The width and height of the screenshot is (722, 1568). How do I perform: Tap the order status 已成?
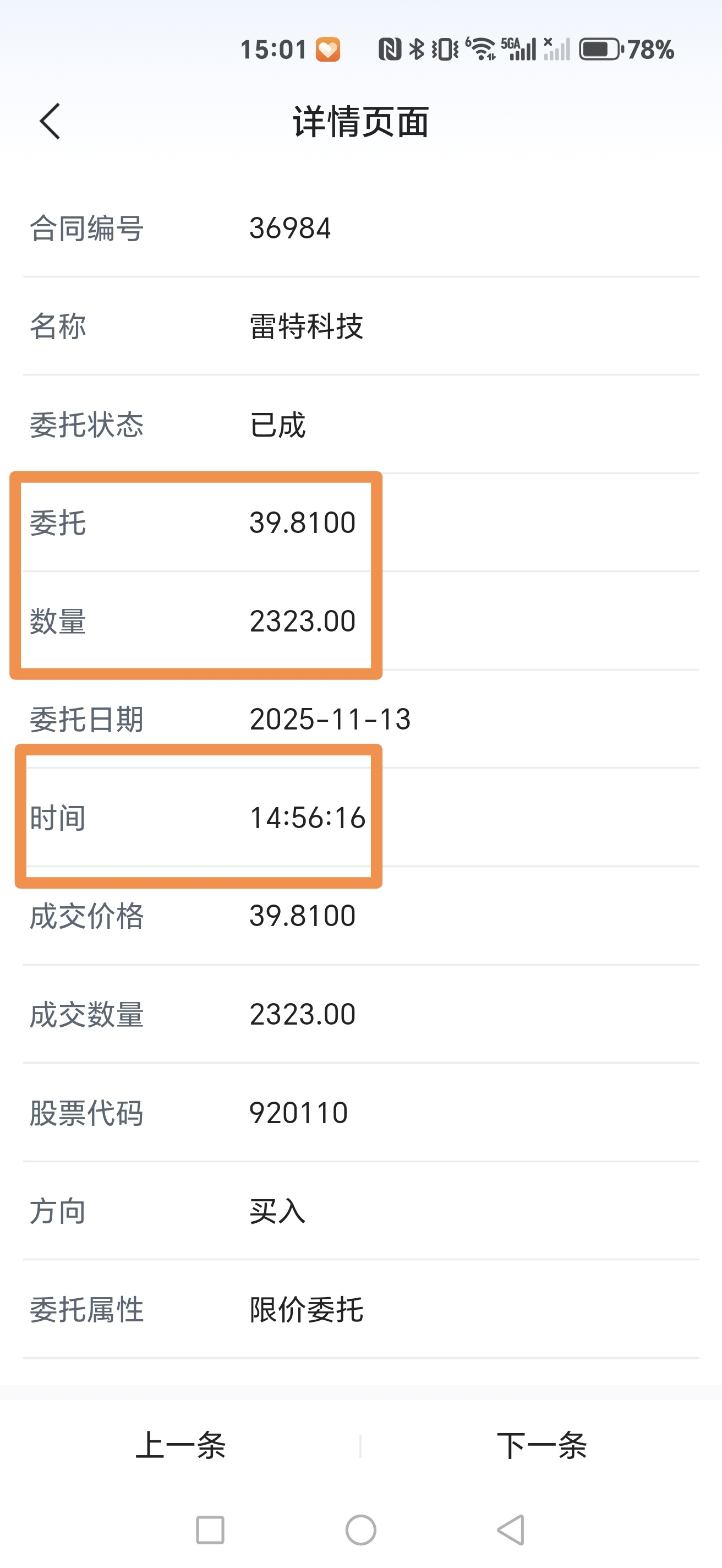coord(278,424)
